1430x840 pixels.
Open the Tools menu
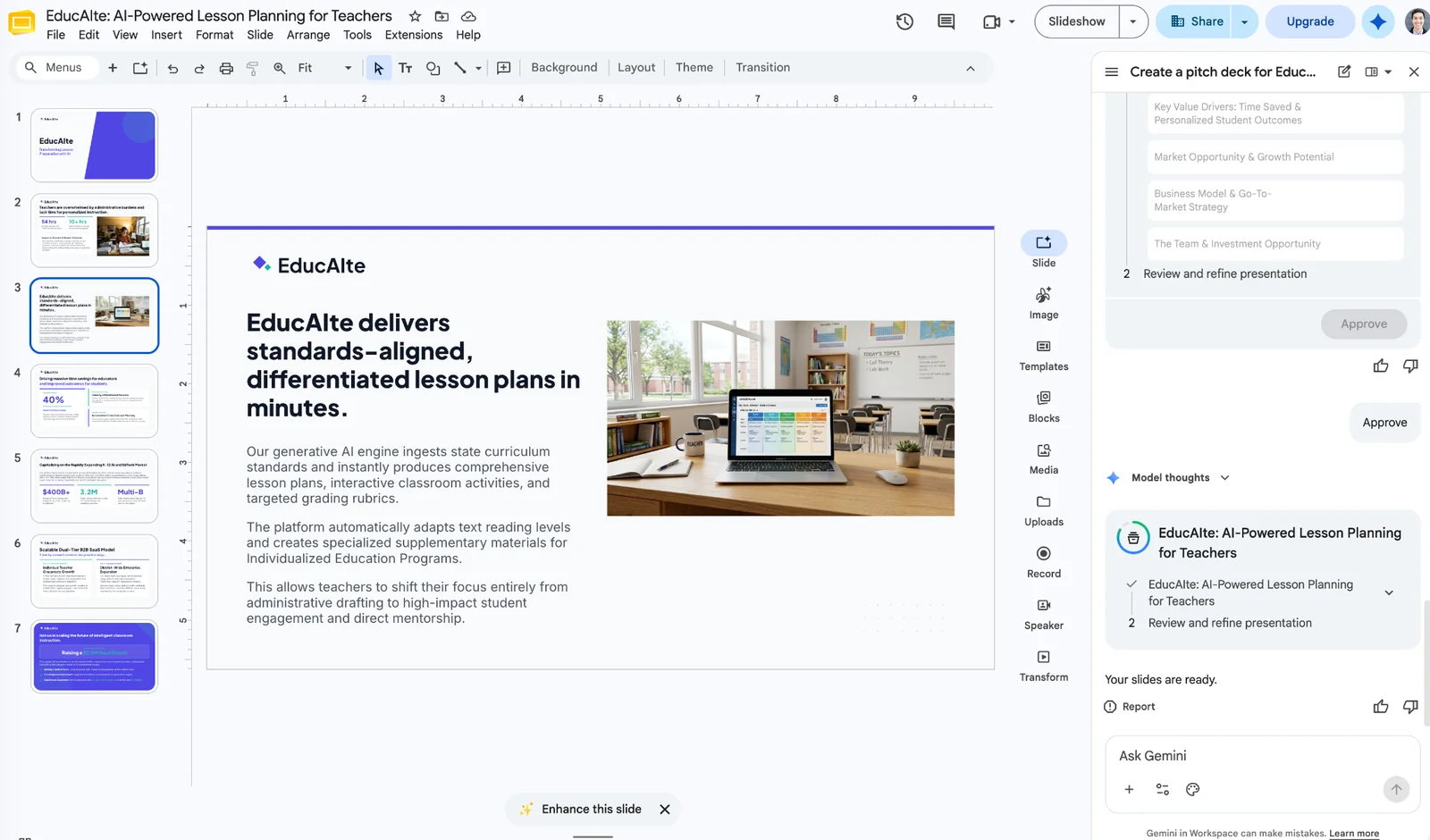(x=357, y=35)
